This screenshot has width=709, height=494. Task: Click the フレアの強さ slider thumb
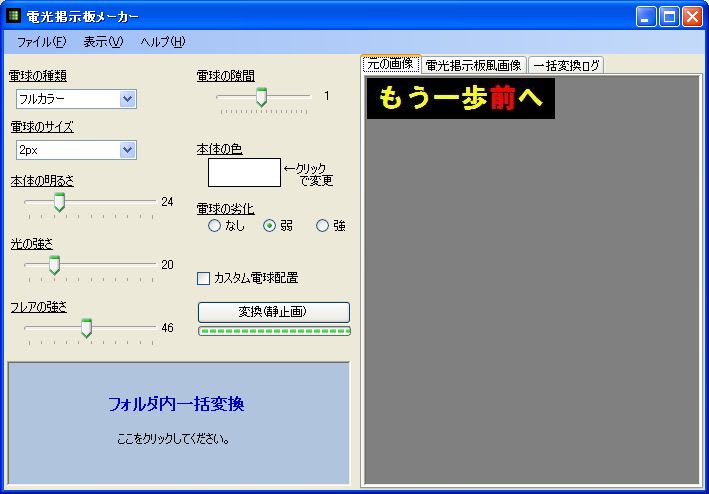[86, 328]
